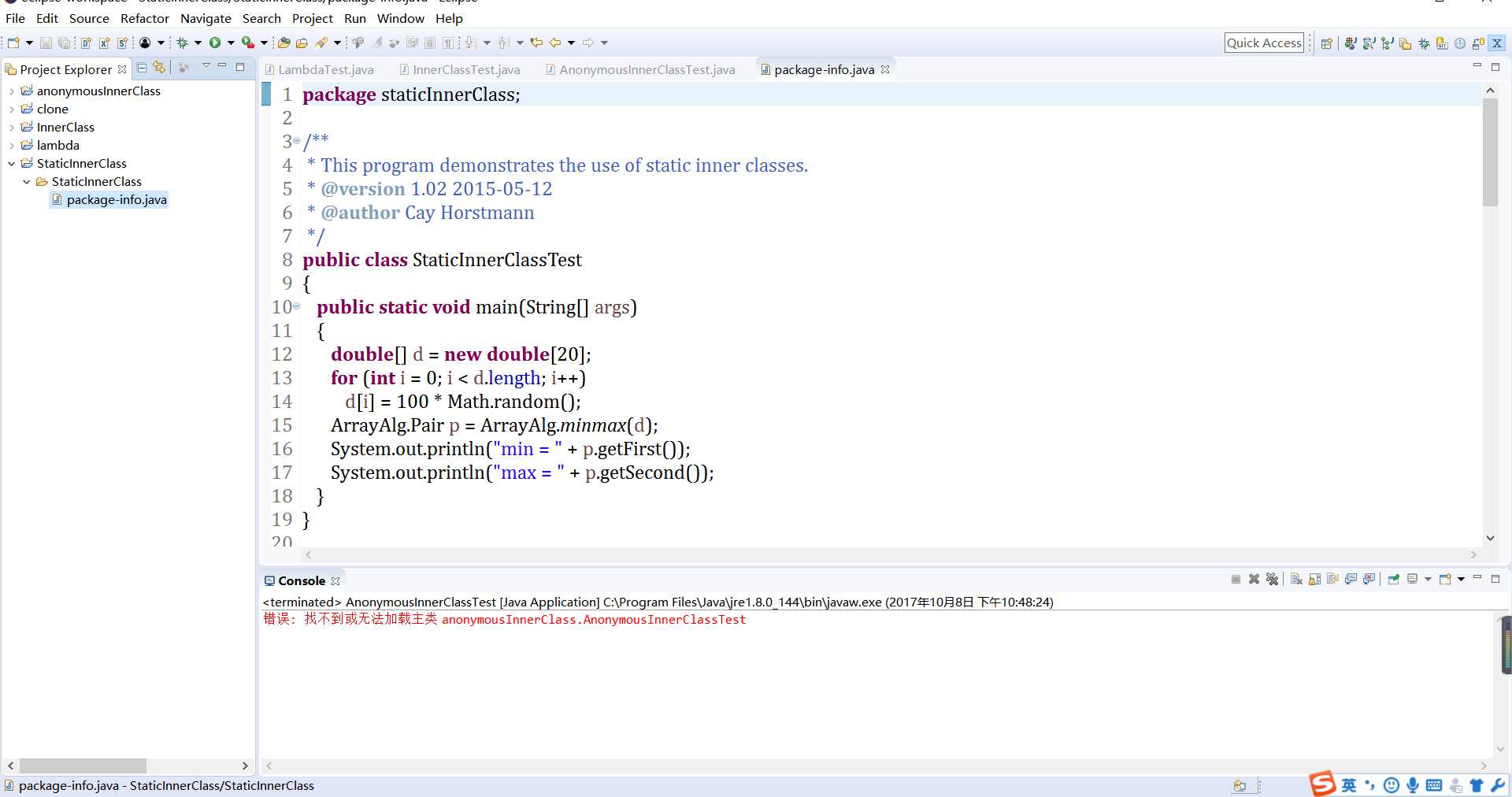Screen dimensions: 1512x797
Task: Click the Open Task folder icon
Action: (x=302, y=43)
